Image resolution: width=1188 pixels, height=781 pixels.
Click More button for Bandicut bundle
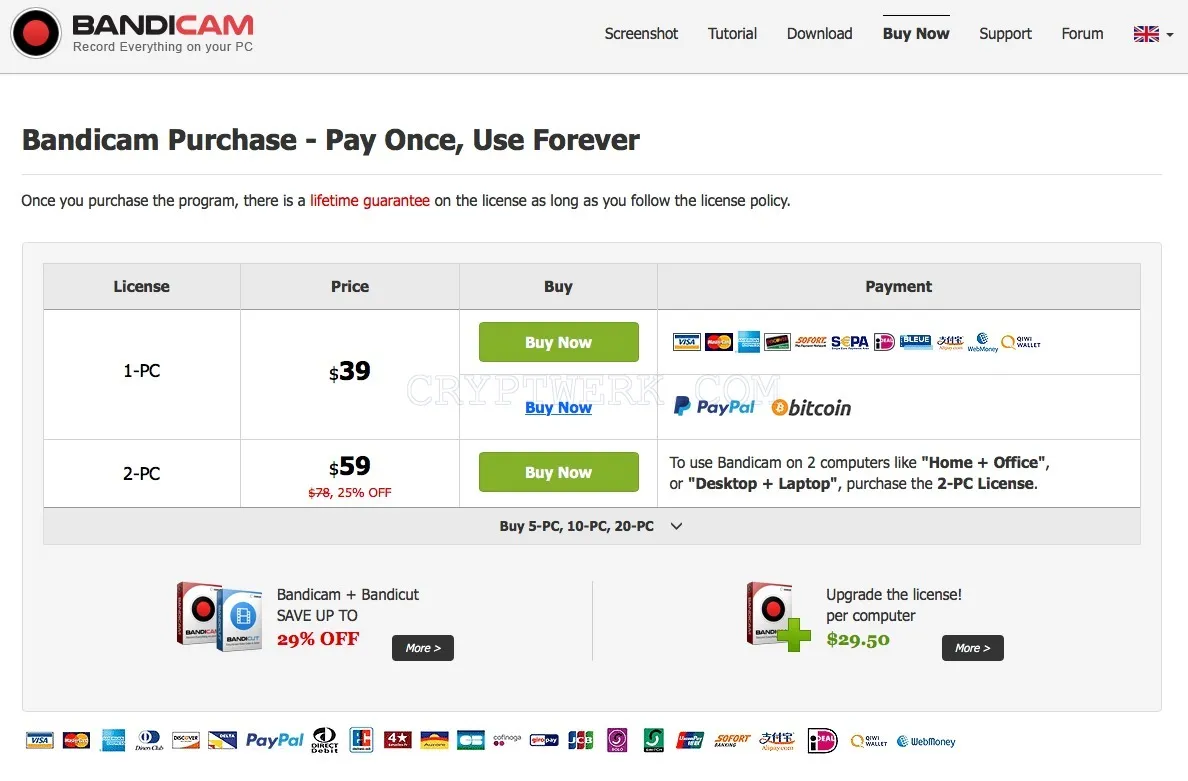point(423,648)
